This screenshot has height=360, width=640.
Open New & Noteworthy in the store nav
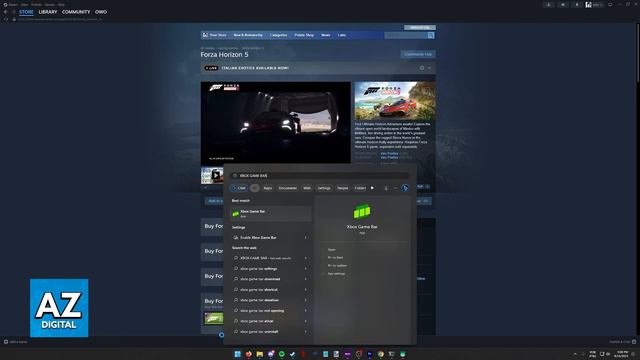click(248, 35)
